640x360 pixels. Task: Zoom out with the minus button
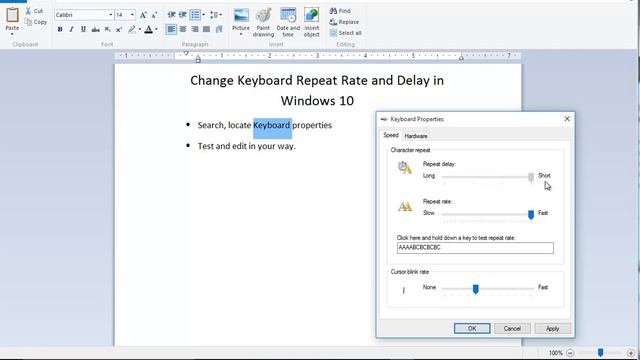pos(570,353)
